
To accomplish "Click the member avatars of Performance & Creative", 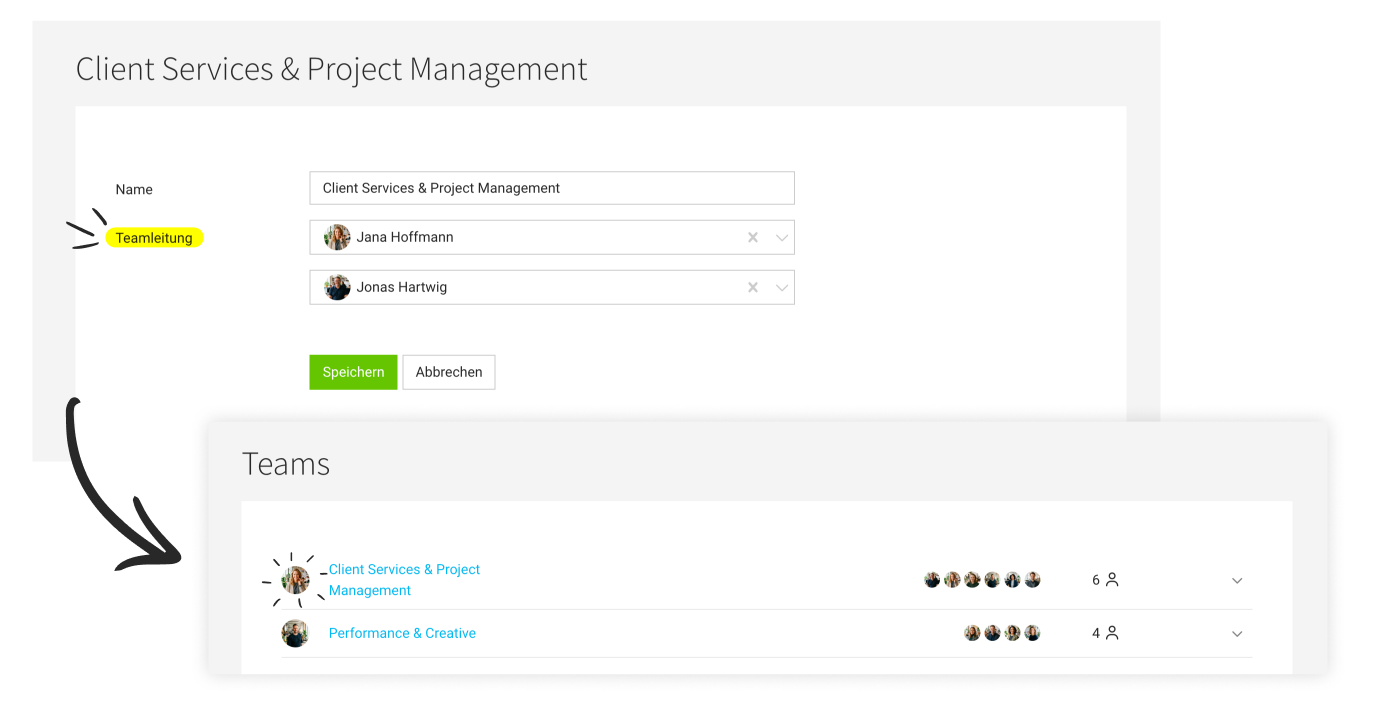I will [x=1002, y=633].
